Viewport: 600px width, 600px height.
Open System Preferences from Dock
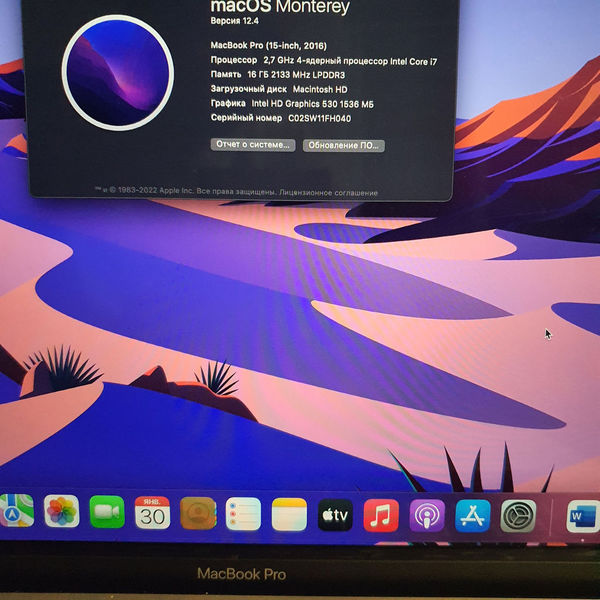click(x=518, y=516)
